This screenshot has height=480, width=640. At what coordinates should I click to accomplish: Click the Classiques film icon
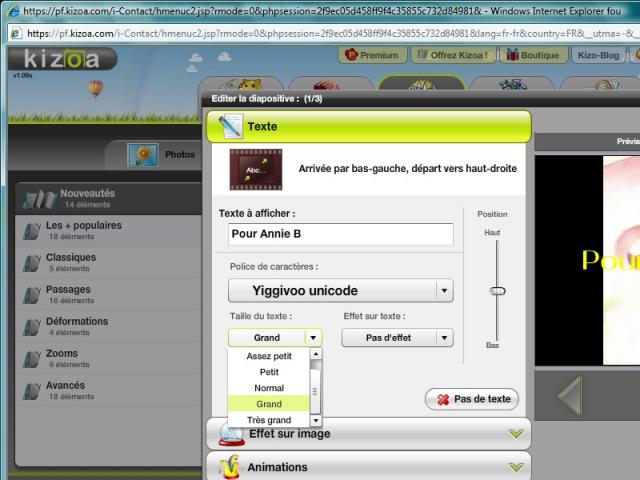(x=32, y=263)
